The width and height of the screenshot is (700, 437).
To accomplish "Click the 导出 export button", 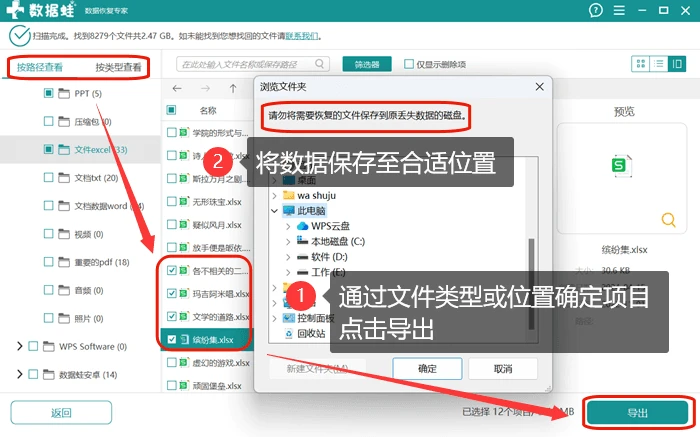I will tap(638, 412).
